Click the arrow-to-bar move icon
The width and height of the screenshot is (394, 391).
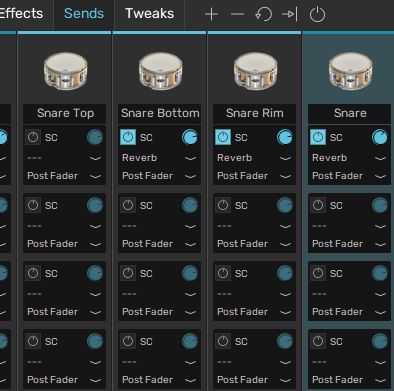coord(289,14)
